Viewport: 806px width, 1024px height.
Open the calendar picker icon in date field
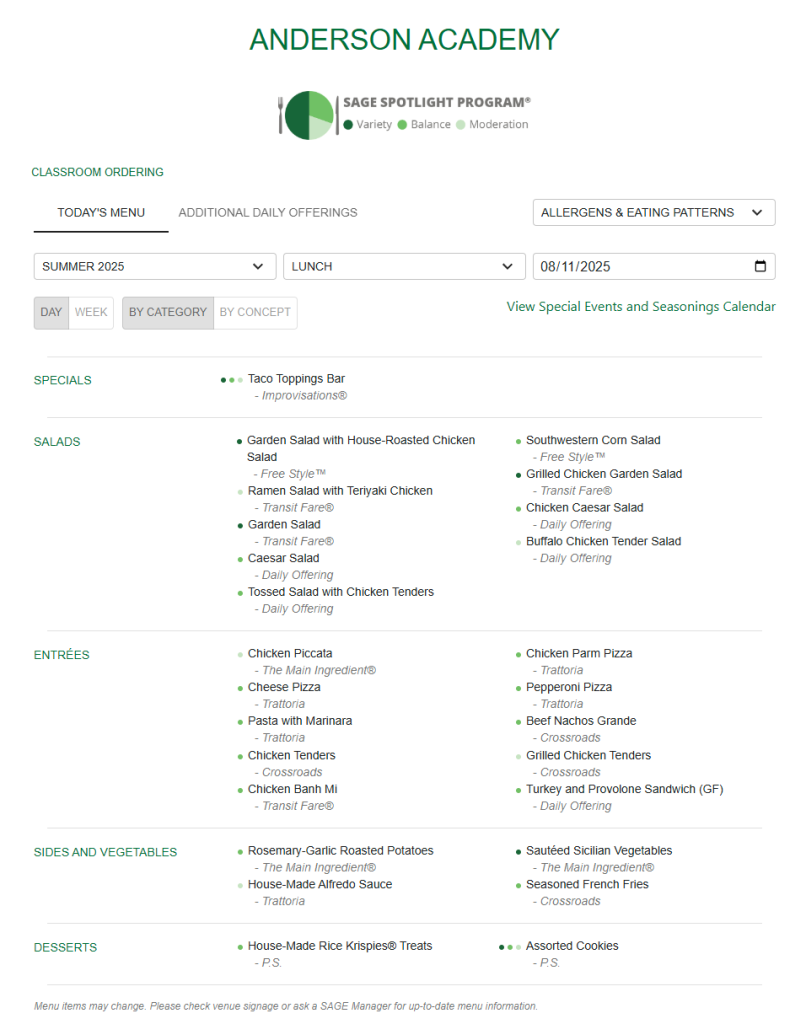(760, 266)
